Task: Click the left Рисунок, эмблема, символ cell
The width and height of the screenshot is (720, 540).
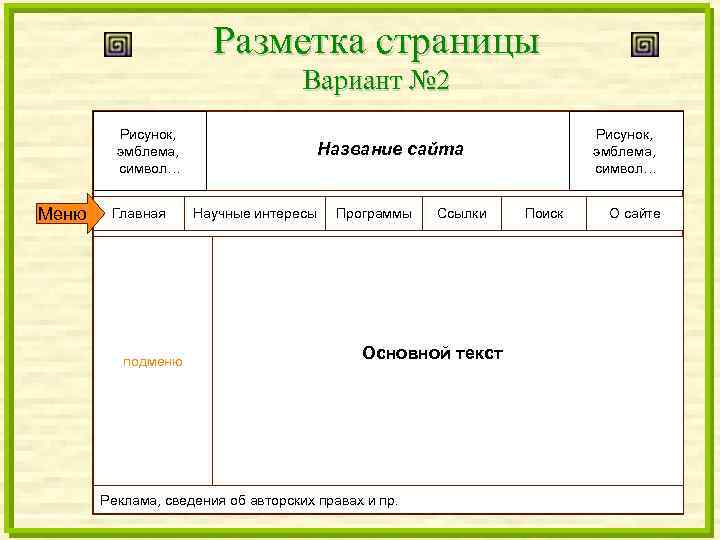Action: tap(150, 151)
